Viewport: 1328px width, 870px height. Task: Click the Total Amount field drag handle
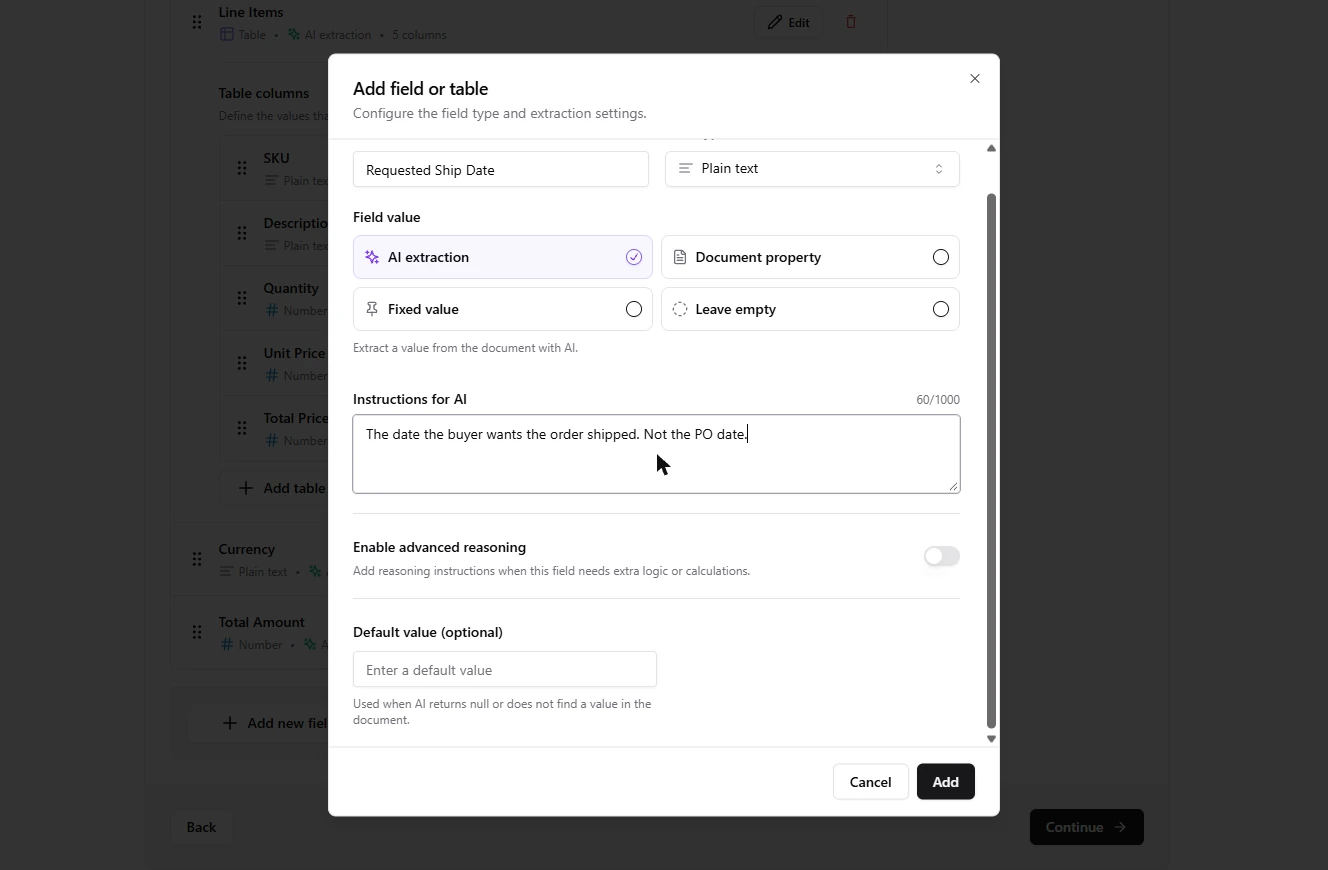click(x=197, y=632)
